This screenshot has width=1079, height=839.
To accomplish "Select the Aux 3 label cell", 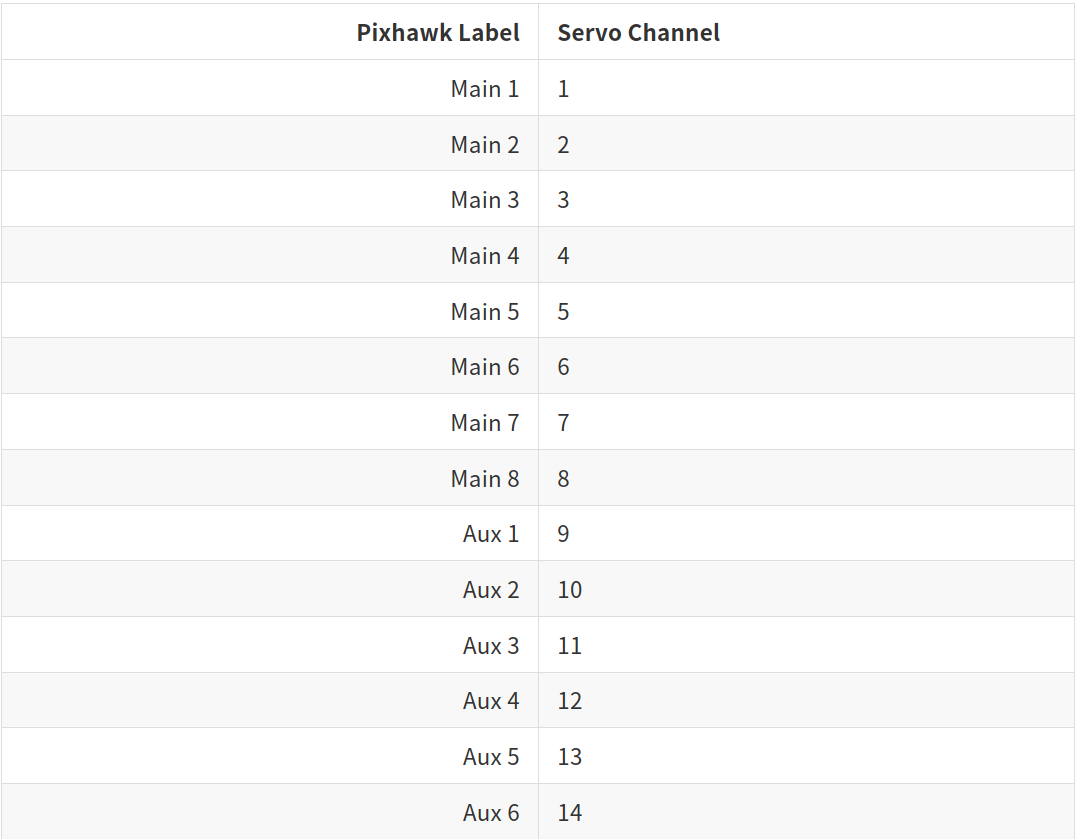I will click(x=491, y=646).
